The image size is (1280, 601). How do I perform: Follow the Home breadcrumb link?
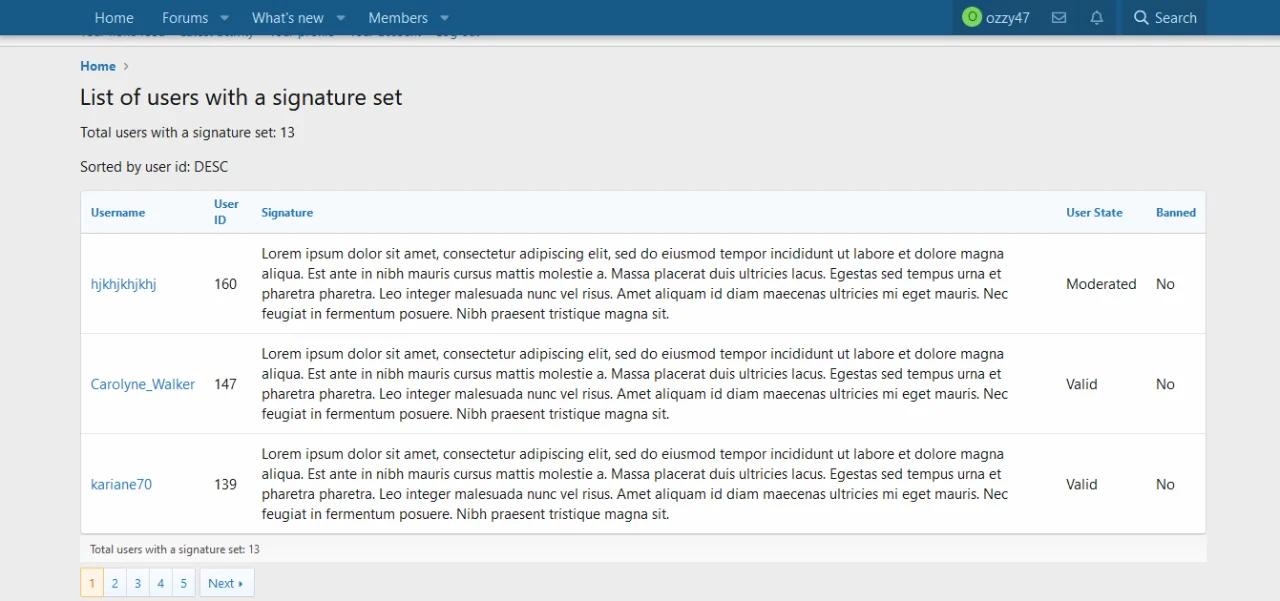[97, 65]
